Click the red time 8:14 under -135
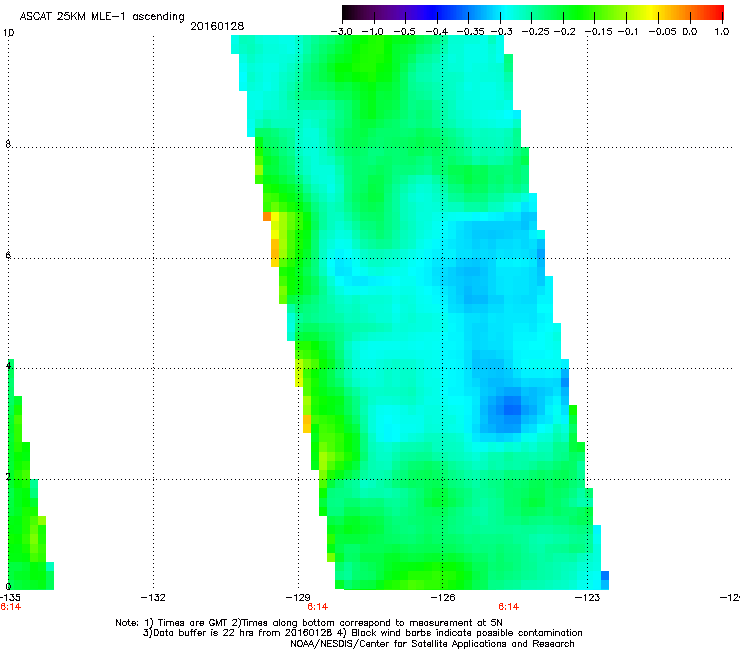This screenshot has height=650, width=740. click(10, 607)
